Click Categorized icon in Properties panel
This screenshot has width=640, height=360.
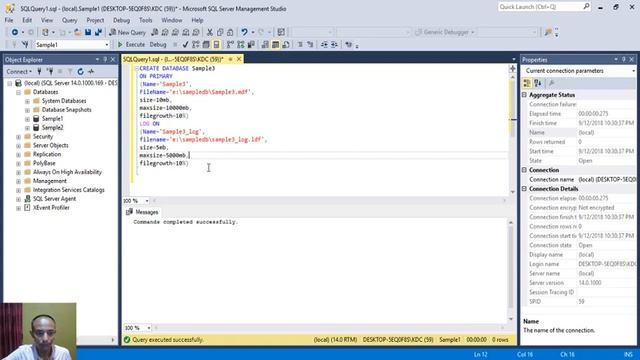tap(527, 83)
